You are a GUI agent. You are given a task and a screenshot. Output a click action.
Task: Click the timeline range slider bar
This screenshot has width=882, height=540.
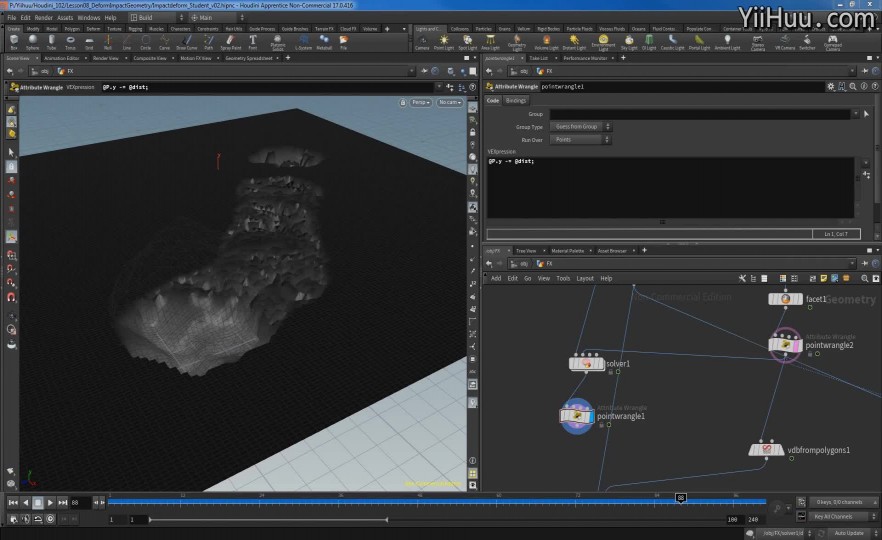point(268,520)
